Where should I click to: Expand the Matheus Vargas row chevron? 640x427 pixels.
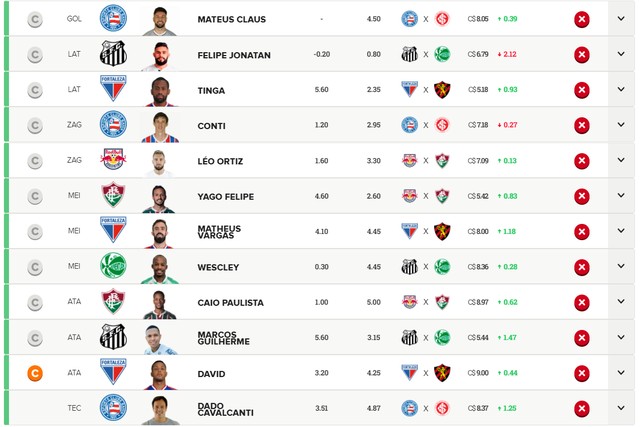pos(621,231)
